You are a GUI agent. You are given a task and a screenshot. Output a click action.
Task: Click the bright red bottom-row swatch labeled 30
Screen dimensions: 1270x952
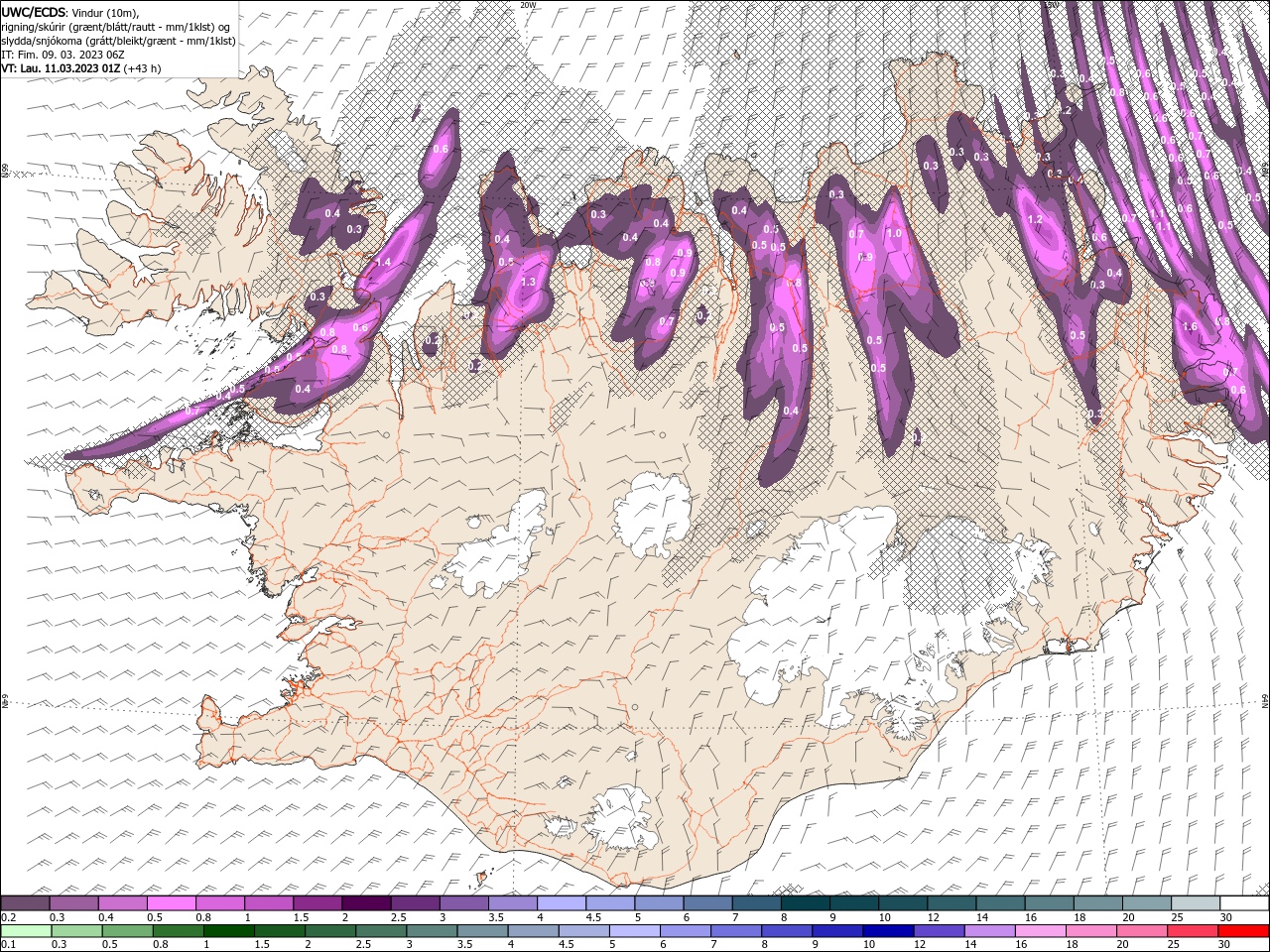[x=1243, y=931]
